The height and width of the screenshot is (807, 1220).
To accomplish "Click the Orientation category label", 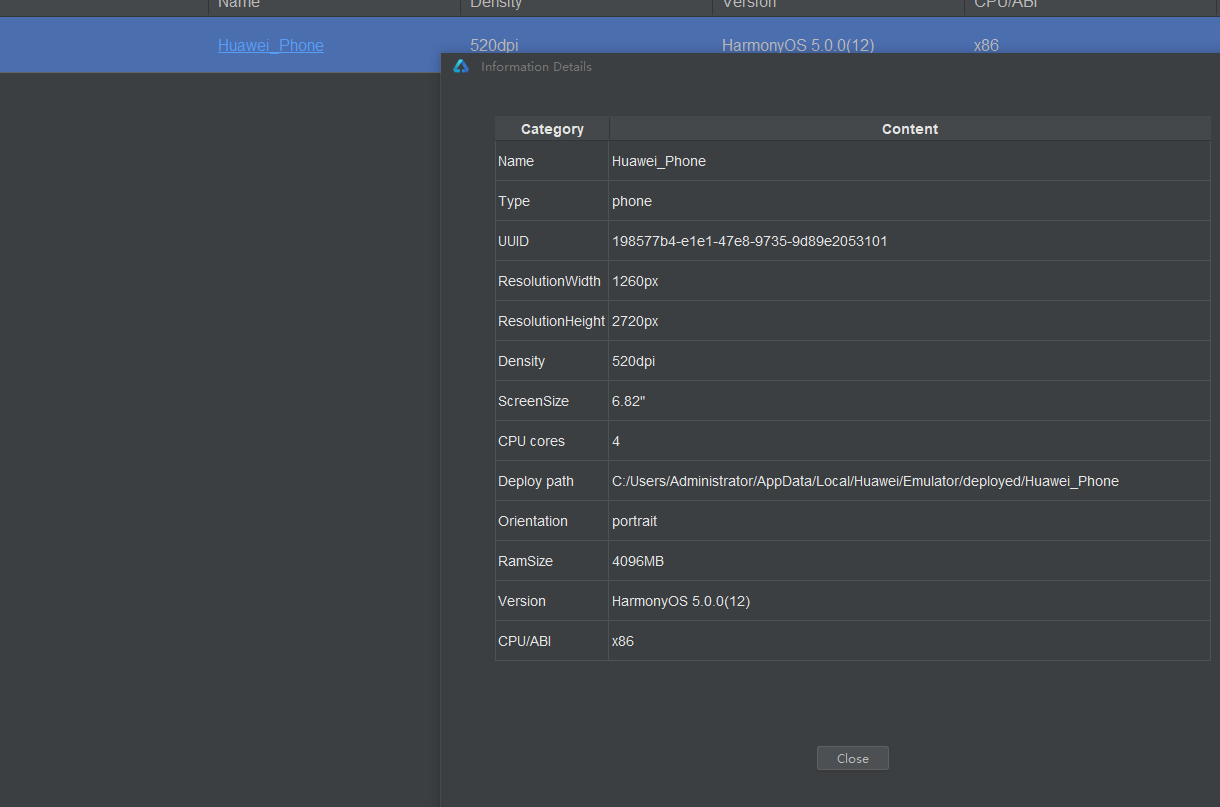I will [533, 521].
